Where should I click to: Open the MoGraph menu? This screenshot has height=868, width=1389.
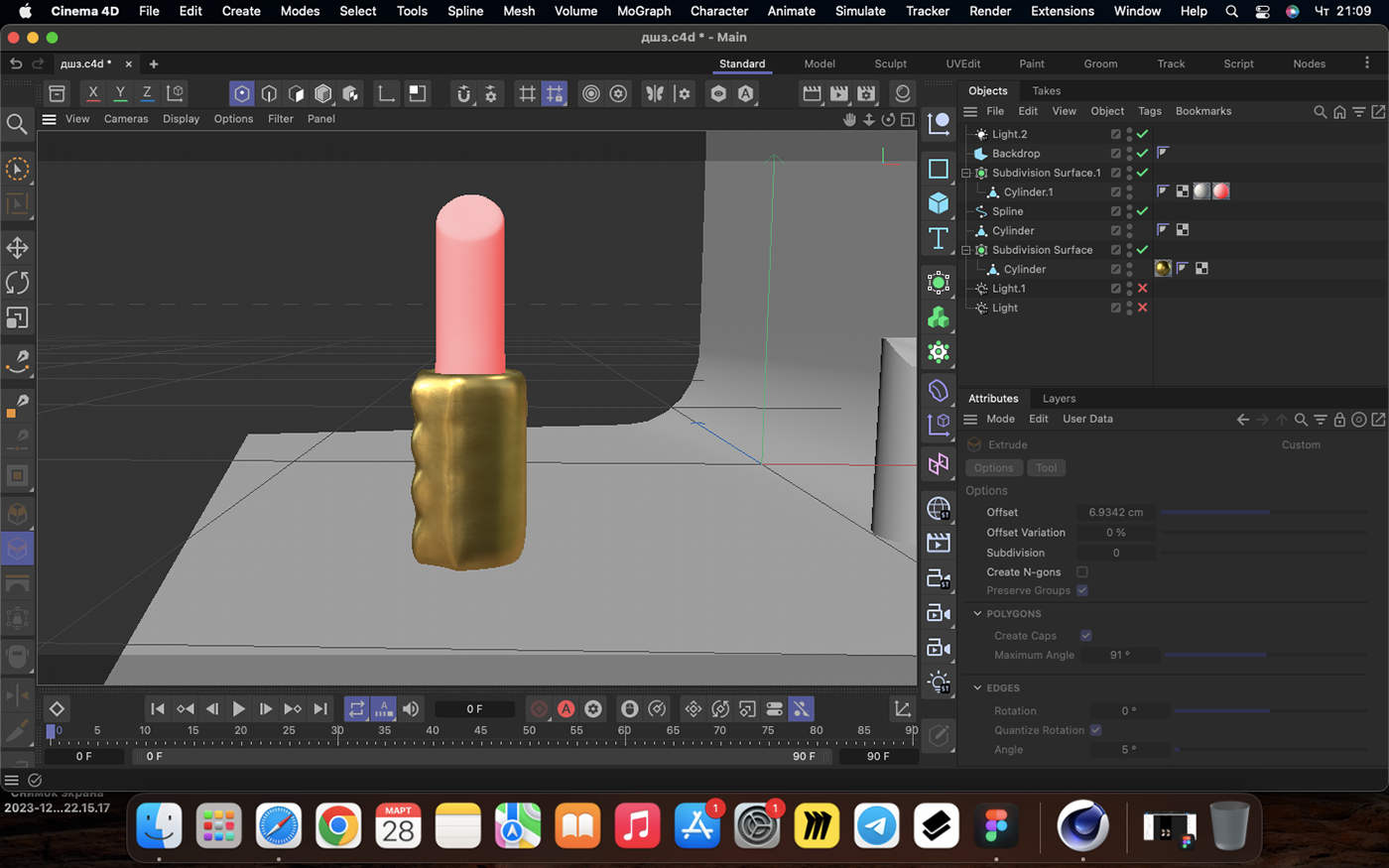click(643, 11)
